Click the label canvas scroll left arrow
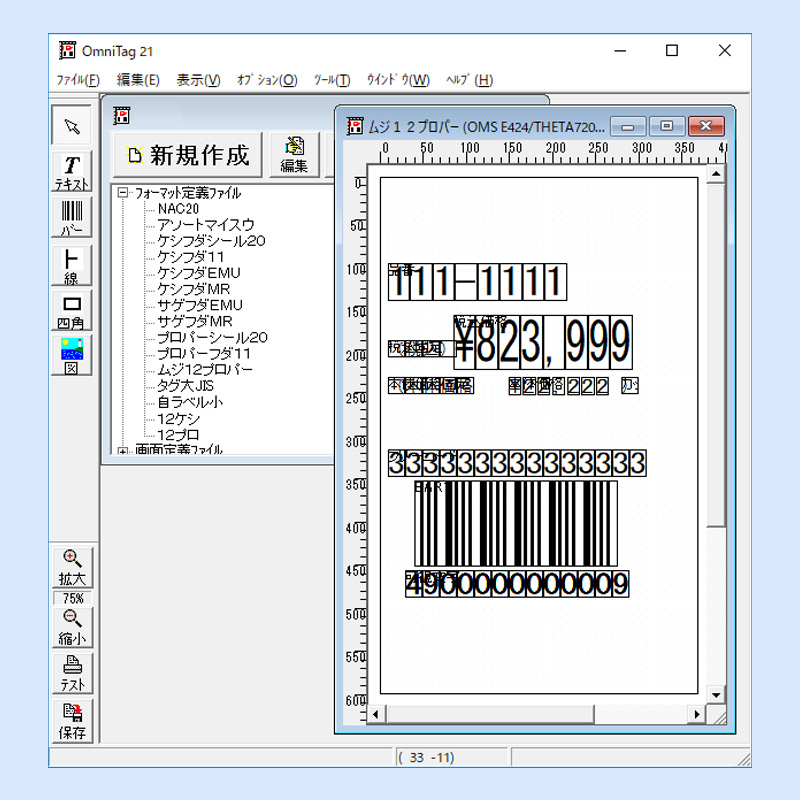The image size is (800, 800). pos(376,714)
